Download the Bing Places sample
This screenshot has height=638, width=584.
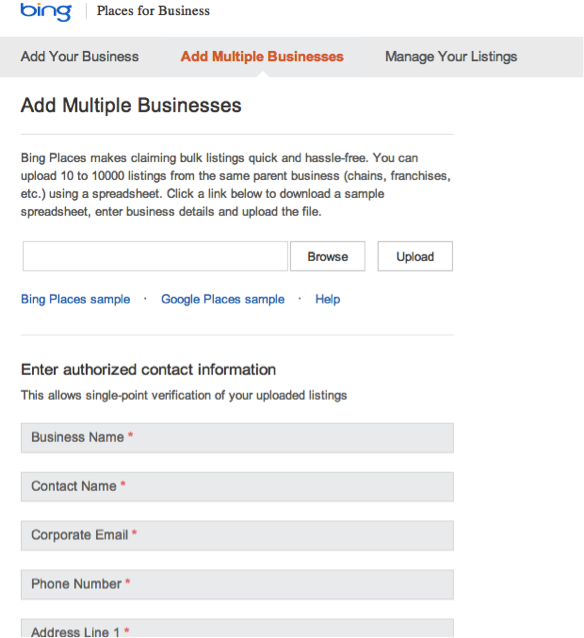[75, 299]
